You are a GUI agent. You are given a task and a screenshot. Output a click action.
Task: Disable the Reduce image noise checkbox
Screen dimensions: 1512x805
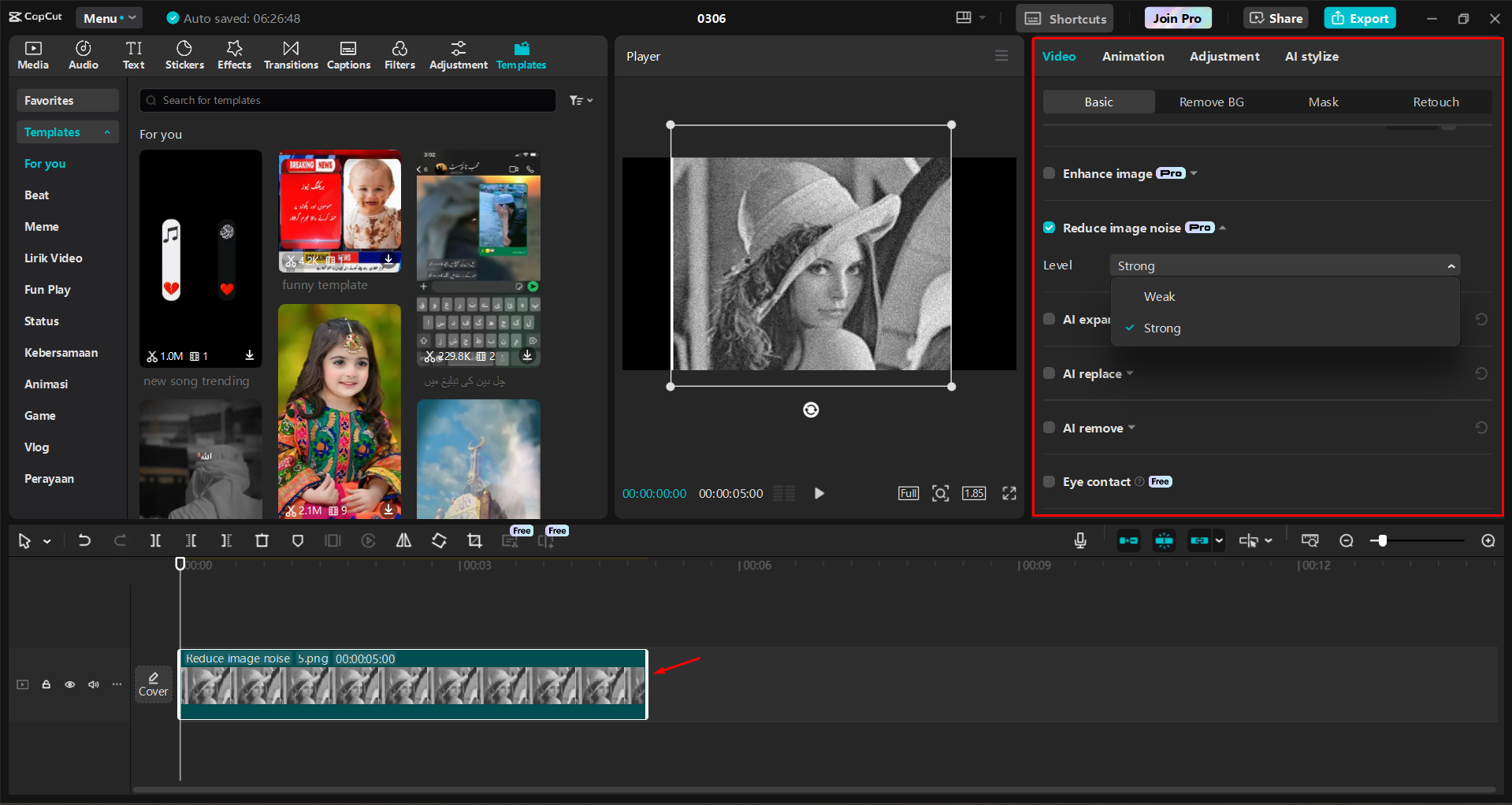[1049, 227]
